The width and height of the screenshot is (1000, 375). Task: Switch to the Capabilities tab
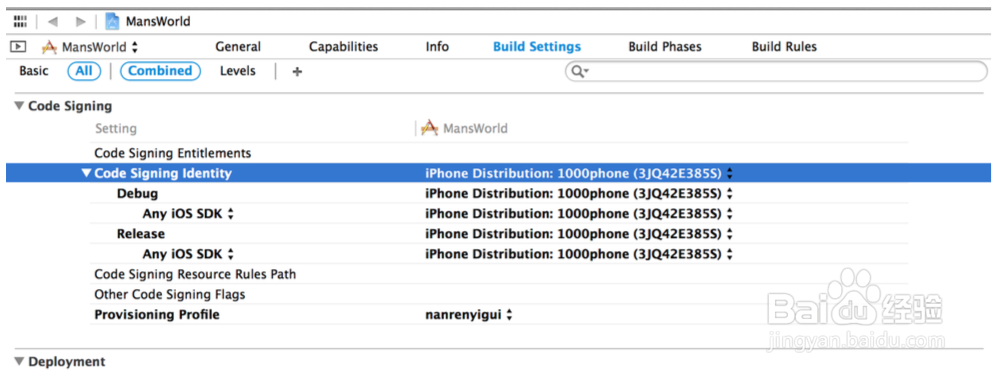click(343, 47)
